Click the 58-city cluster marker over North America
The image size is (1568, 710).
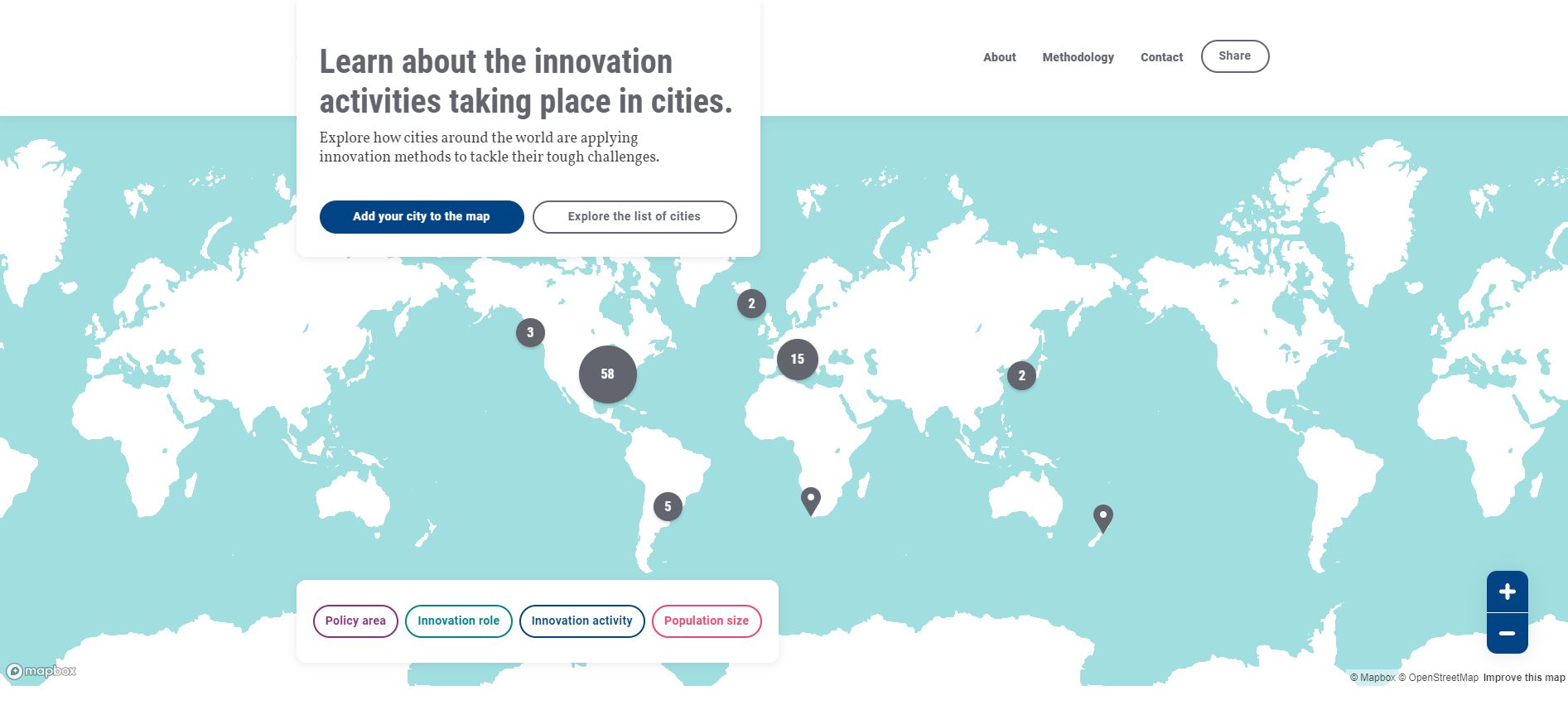pyautogui.click(x=607, y=374)
